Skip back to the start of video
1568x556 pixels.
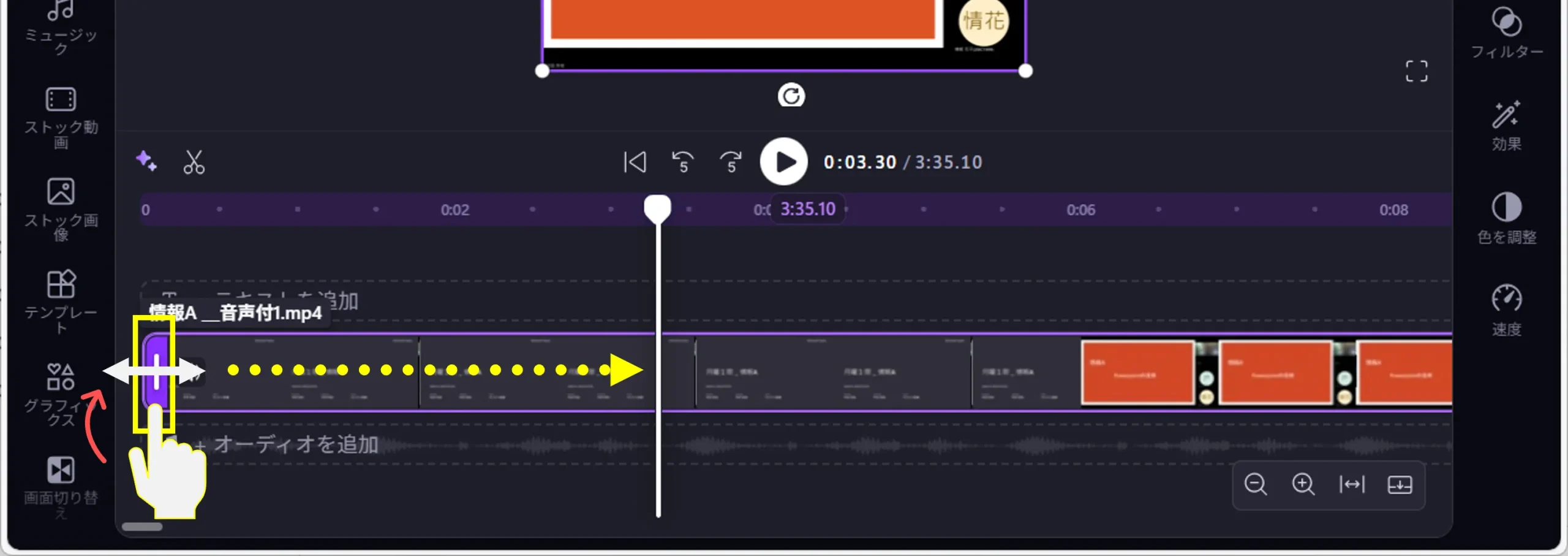[x=635, y=162]
